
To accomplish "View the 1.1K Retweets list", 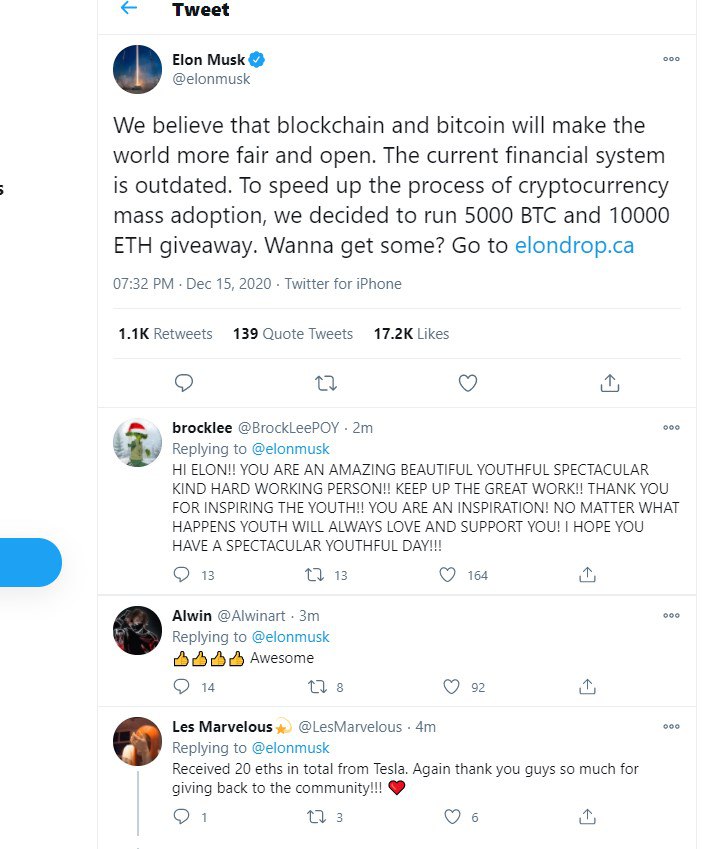I will (165, 334).
